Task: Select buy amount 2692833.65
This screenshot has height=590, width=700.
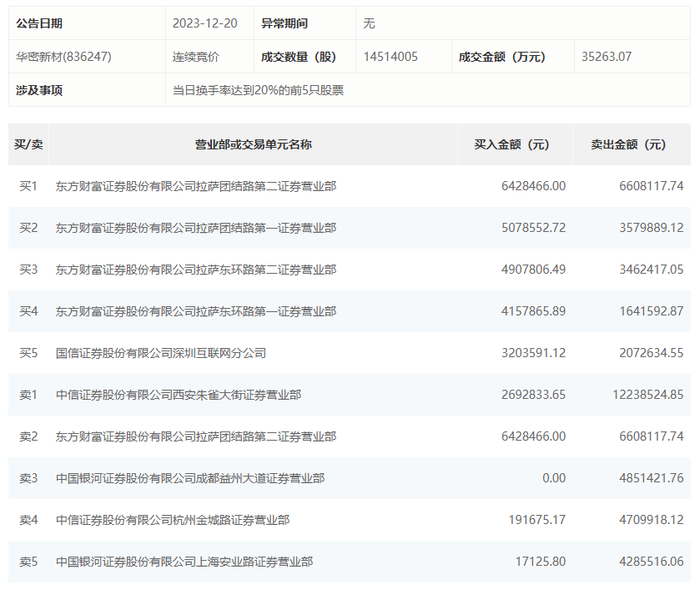Action: [533, 395]
